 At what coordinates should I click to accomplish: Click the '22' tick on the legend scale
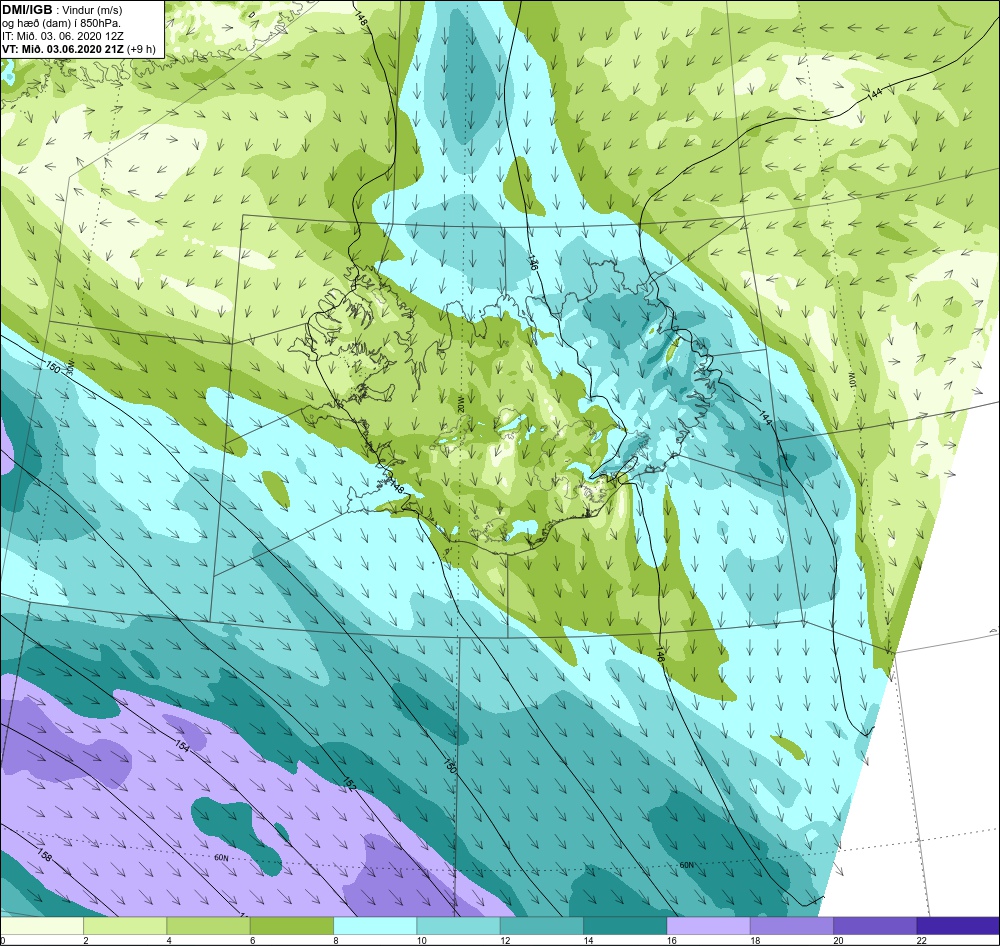921,940
